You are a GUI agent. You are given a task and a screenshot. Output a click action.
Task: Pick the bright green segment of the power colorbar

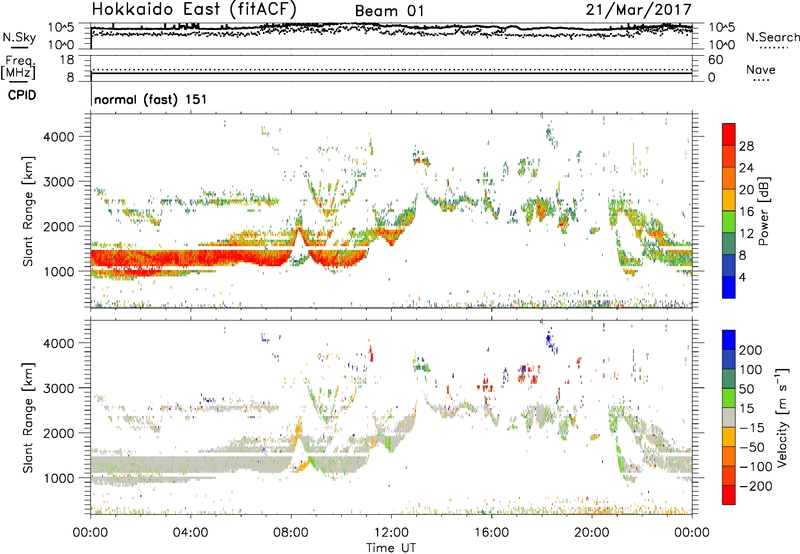pyautogui.click(x=729, y=222)
